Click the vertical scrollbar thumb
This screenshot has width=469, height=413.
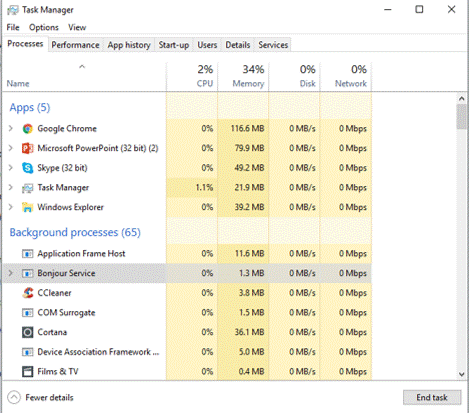[461, 117]
